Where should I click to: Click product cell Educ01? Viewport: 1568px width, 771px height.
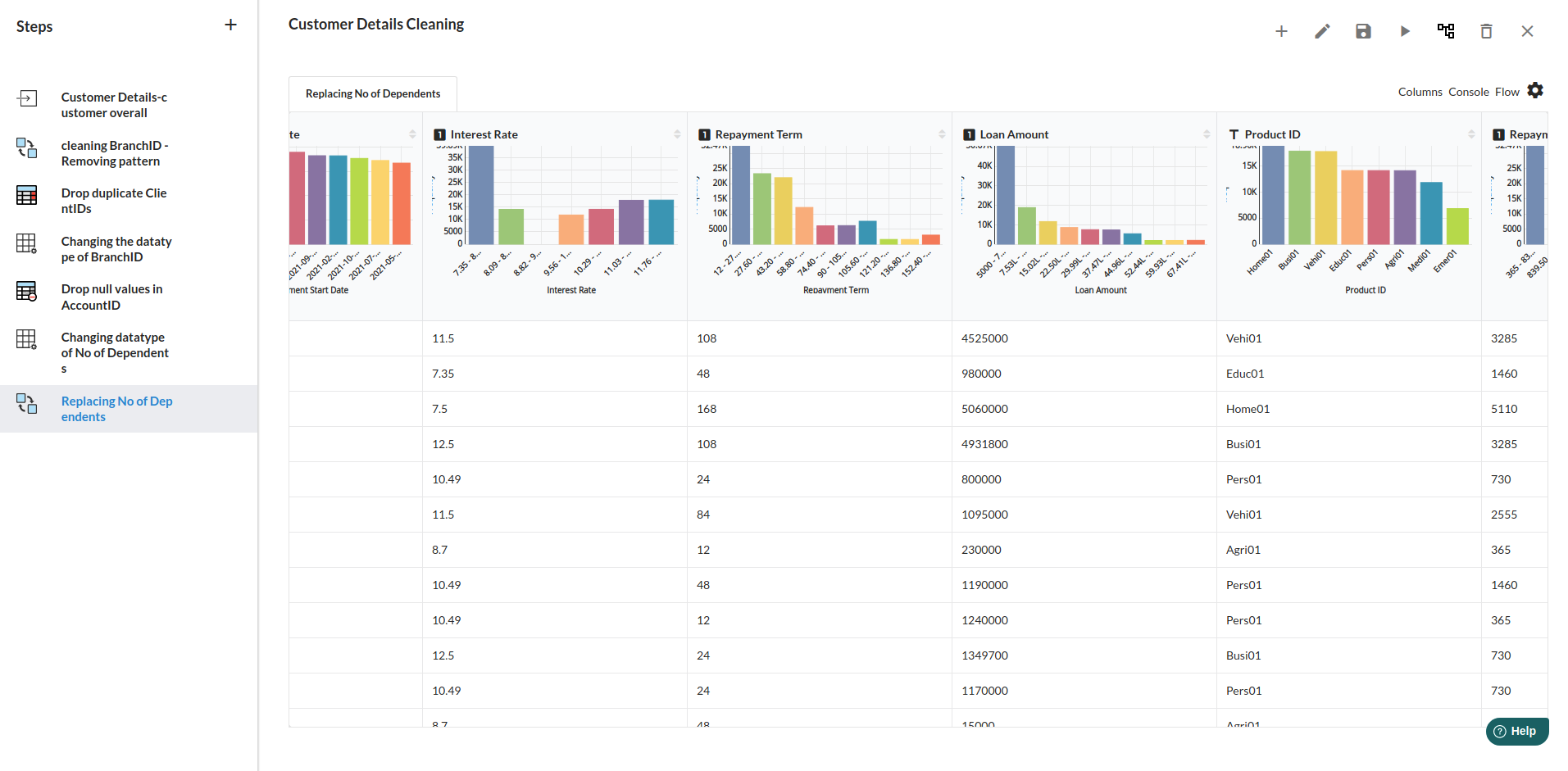click(x=1245, y=374)
